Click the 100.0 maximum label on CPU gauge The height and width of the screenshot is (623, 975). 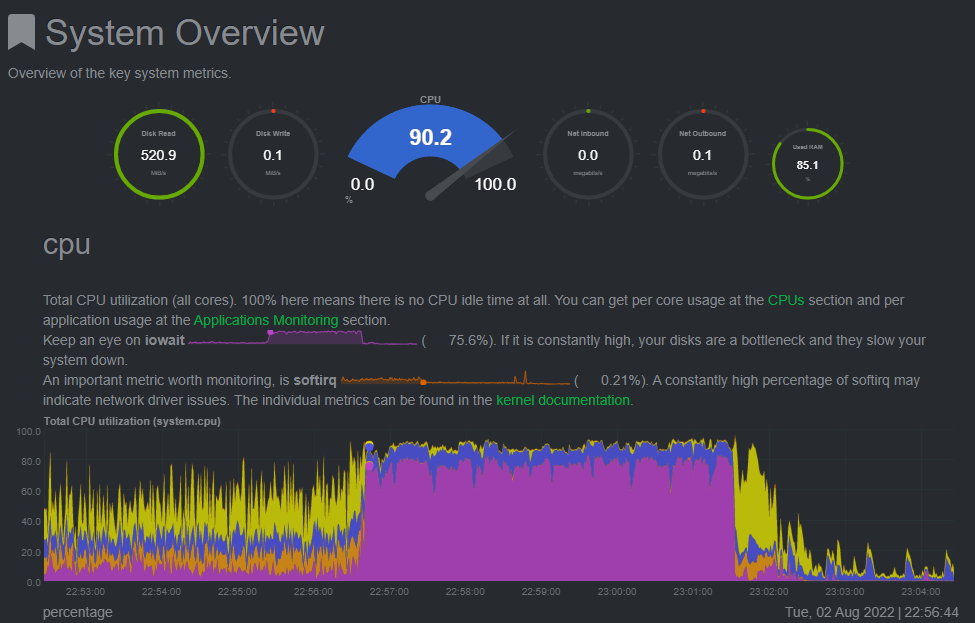pyautogui.click(x=495, y=184)
